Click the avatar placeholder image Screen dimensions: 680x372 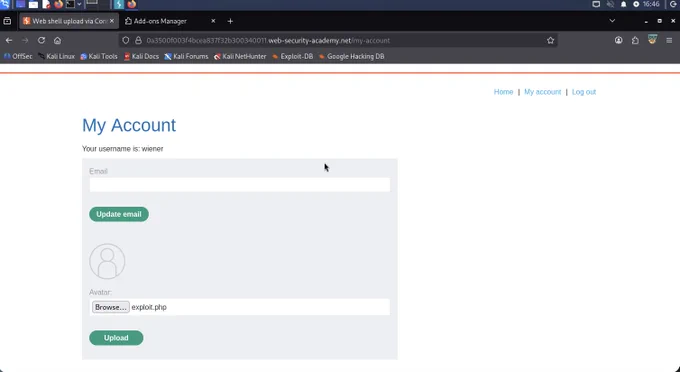pyautogui.click(x=107, y=261)
